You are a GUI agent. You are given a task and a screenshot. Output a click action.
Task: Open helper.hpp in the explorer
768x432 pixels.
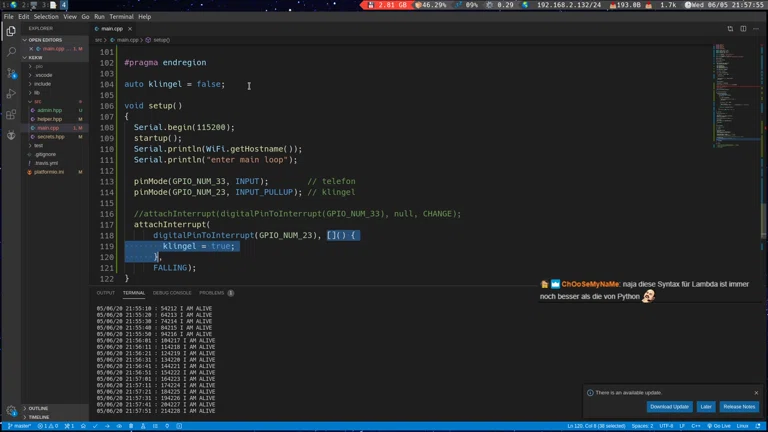point(49,119)
